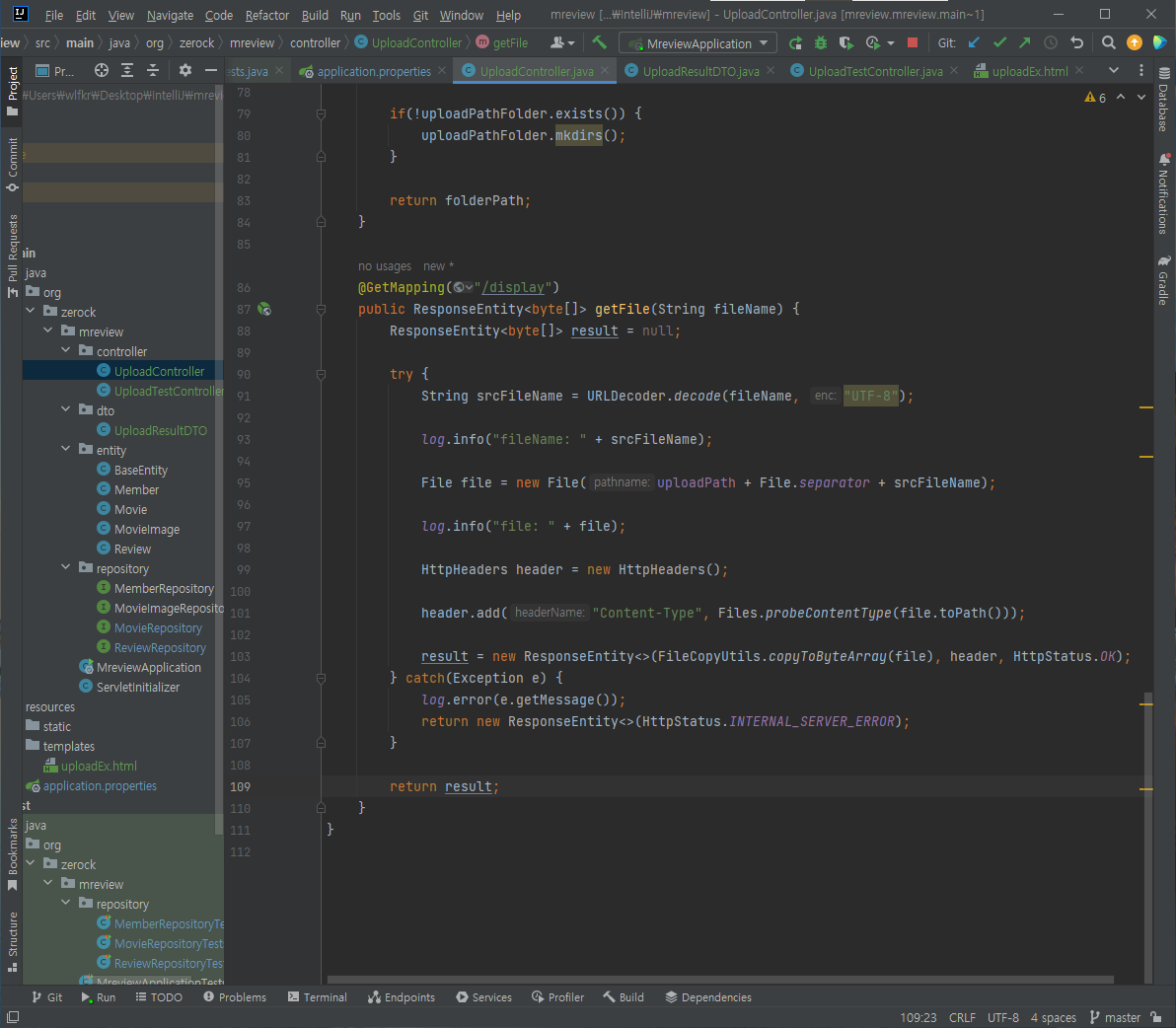Open the Dependencies tool window

pyautogui.click(x=708, y=997)
